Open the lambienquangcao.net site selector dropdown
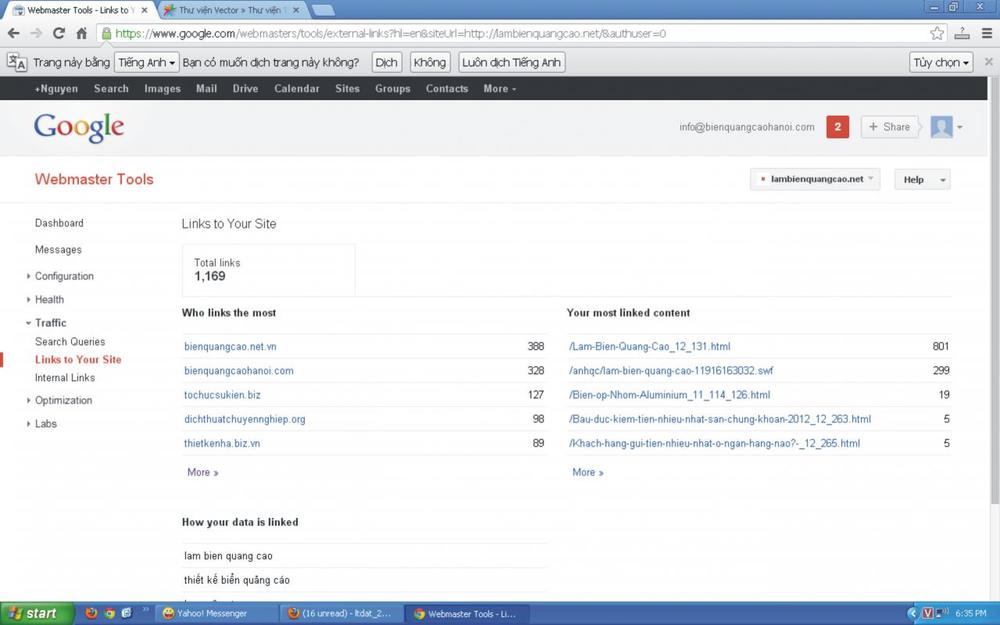Image resolution: width=1000 pixels, height=625 pixels. coord(815,179)
